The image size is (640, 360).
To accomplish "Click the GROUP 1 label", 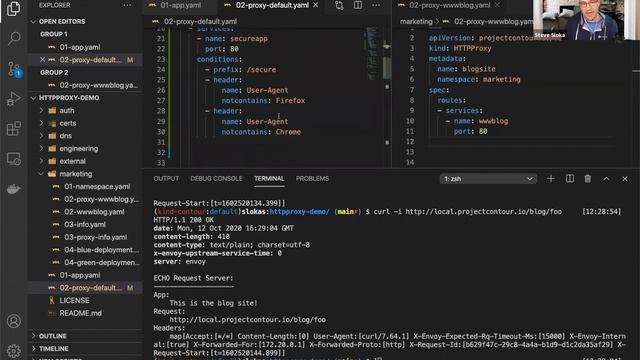I will point(53,34).
